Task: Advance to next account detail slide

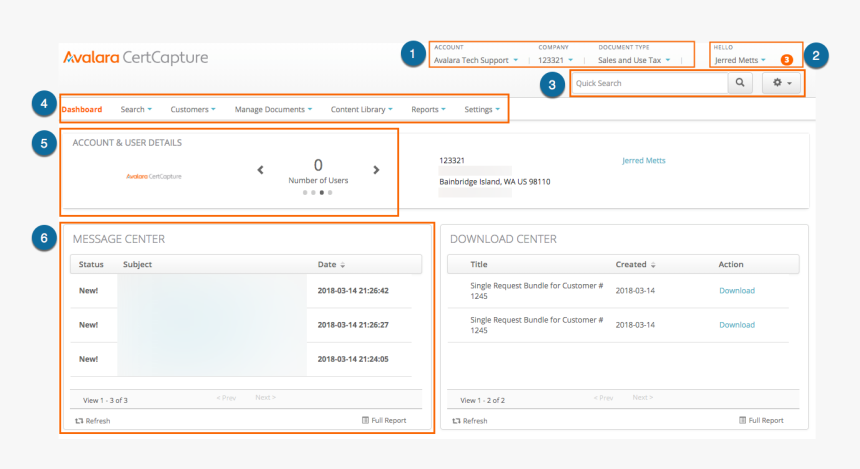Action: [376, 170]
